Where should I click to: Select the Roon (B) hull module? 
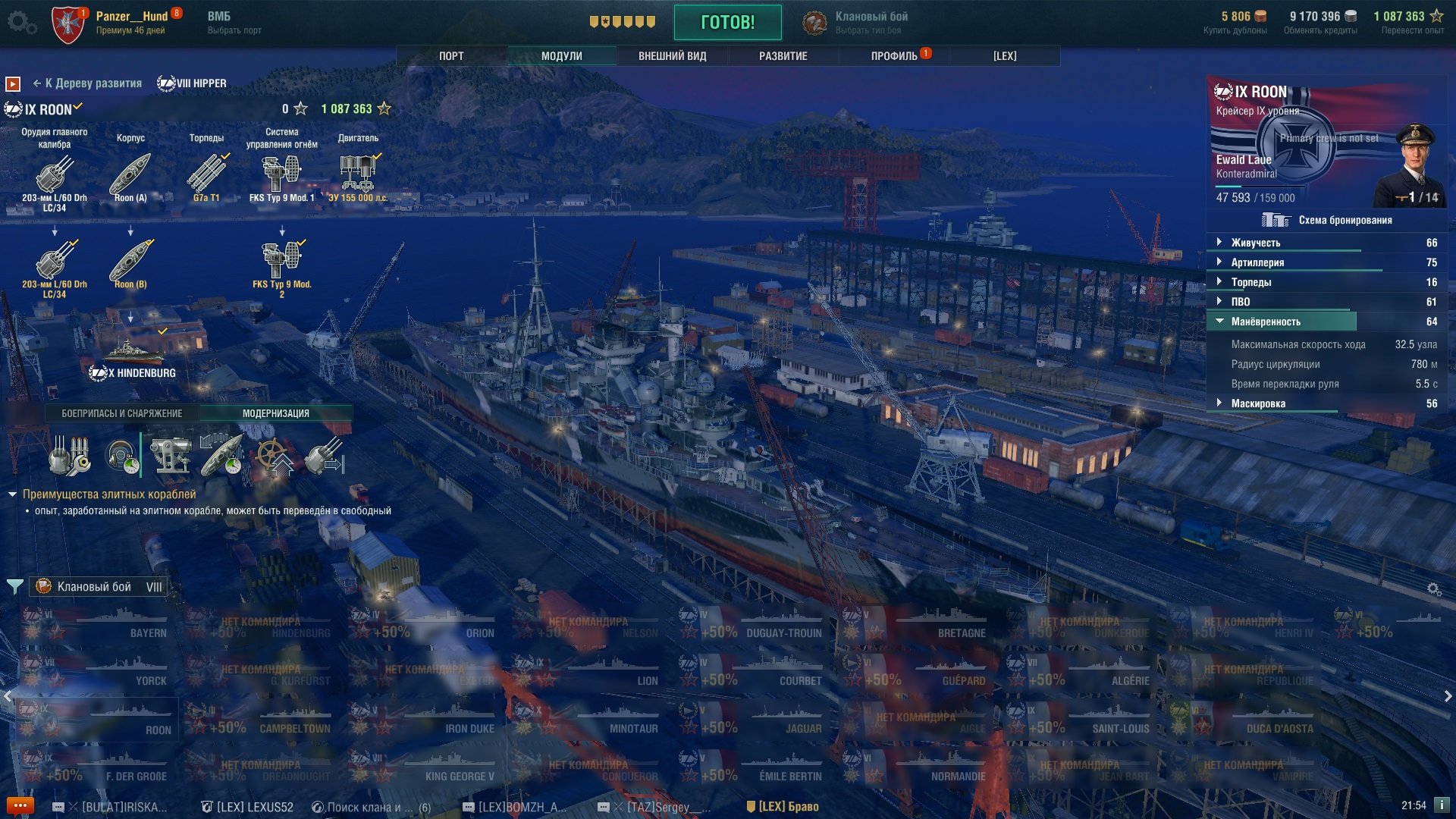130,260
